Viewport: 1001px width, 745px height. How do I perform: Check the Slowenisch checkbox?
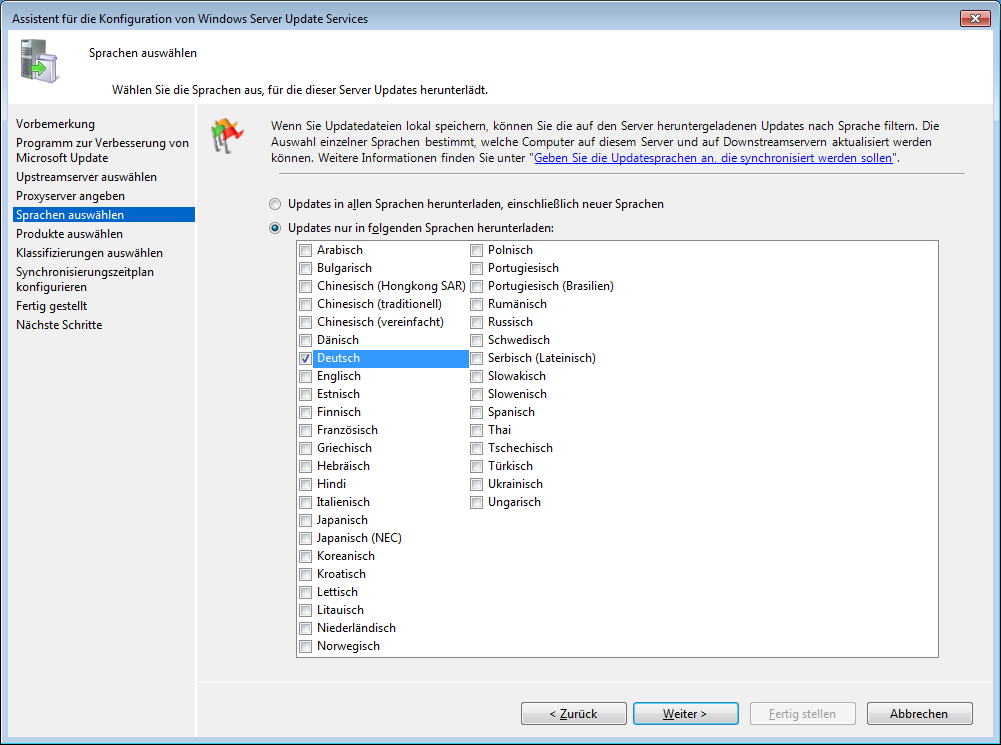click(476, 395)
